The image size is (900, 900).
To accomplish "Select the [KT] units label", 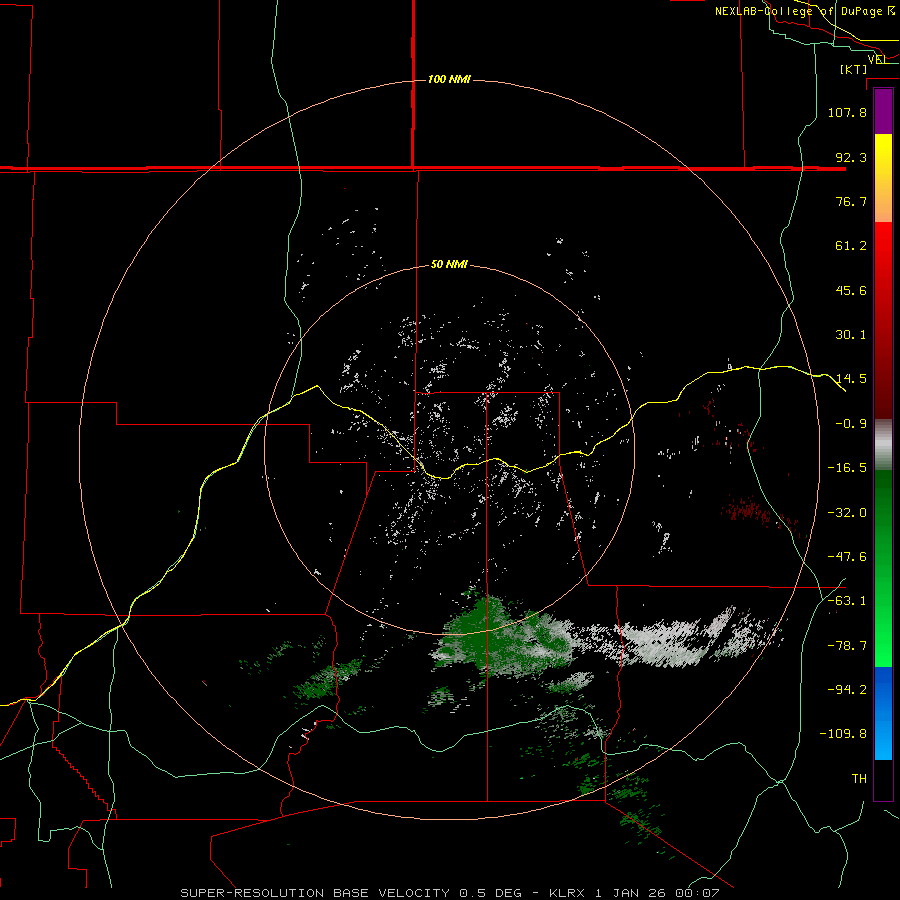I will coord(854,69).
